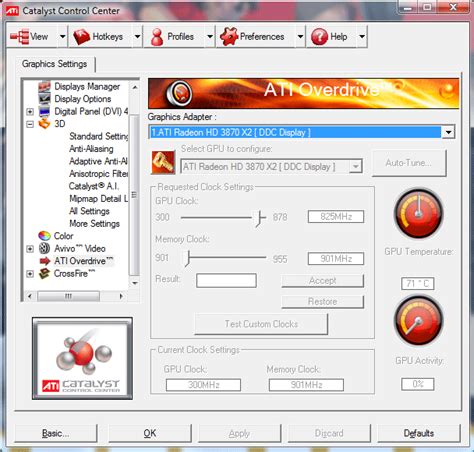The width and height of the screenshot is (474, 452).
Task: Click the View toolbar icon
Action: tap(19, 36)
